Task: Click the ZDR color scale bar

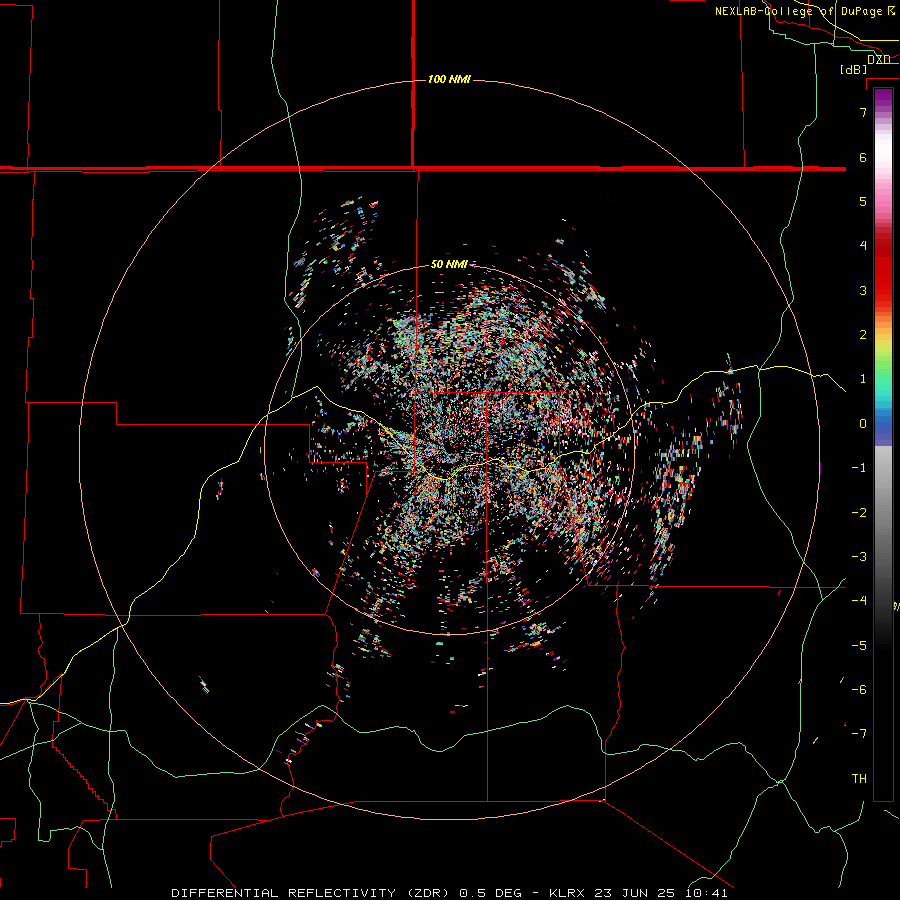Action: (x=883, y=444)
